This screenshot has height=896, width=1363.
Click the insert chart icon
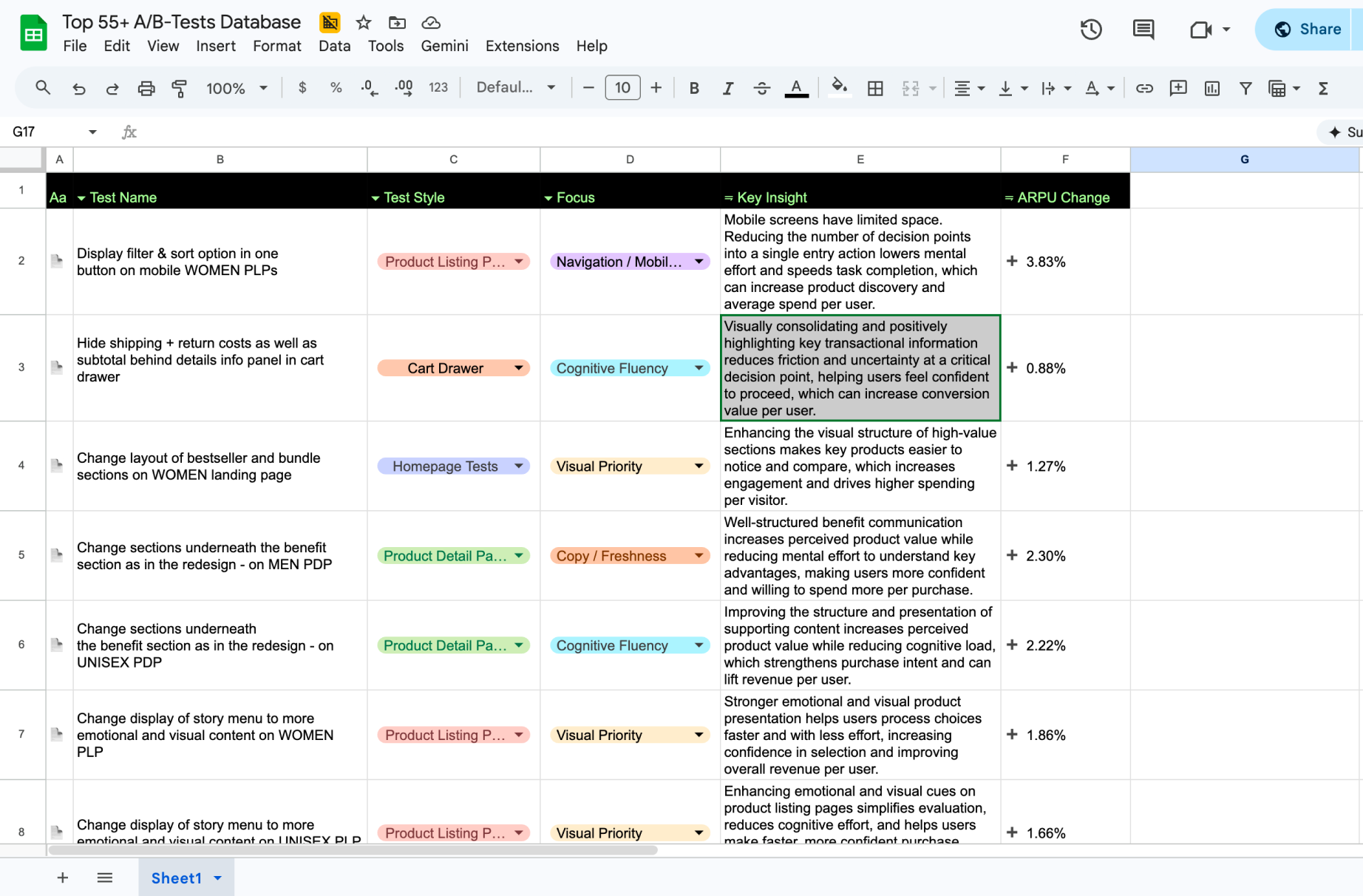[1212, 88]
